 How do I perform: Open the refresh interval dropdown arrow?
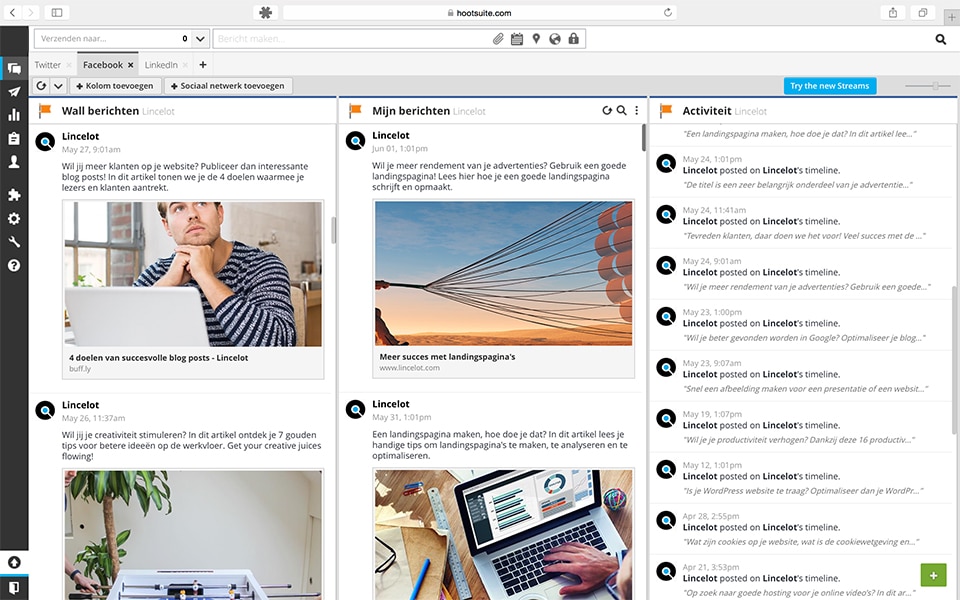point(58,86)
